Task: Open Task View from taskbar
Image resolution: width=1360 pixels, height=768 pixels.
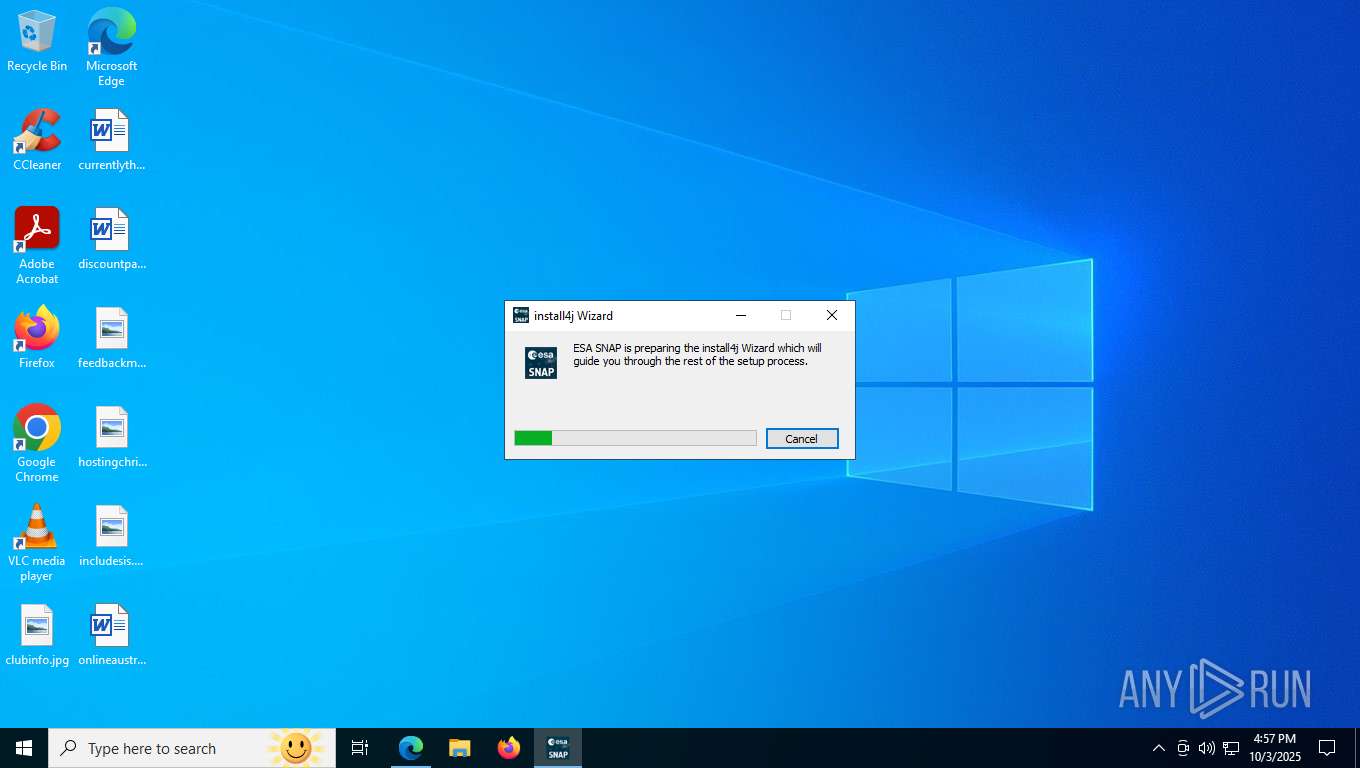Action: 360,748
